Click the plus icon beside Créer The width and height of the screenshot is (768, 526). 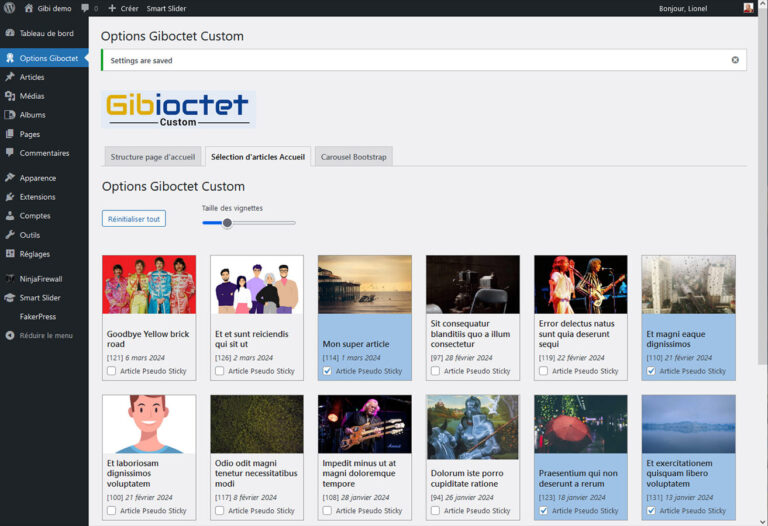click(x=112, y=8)
